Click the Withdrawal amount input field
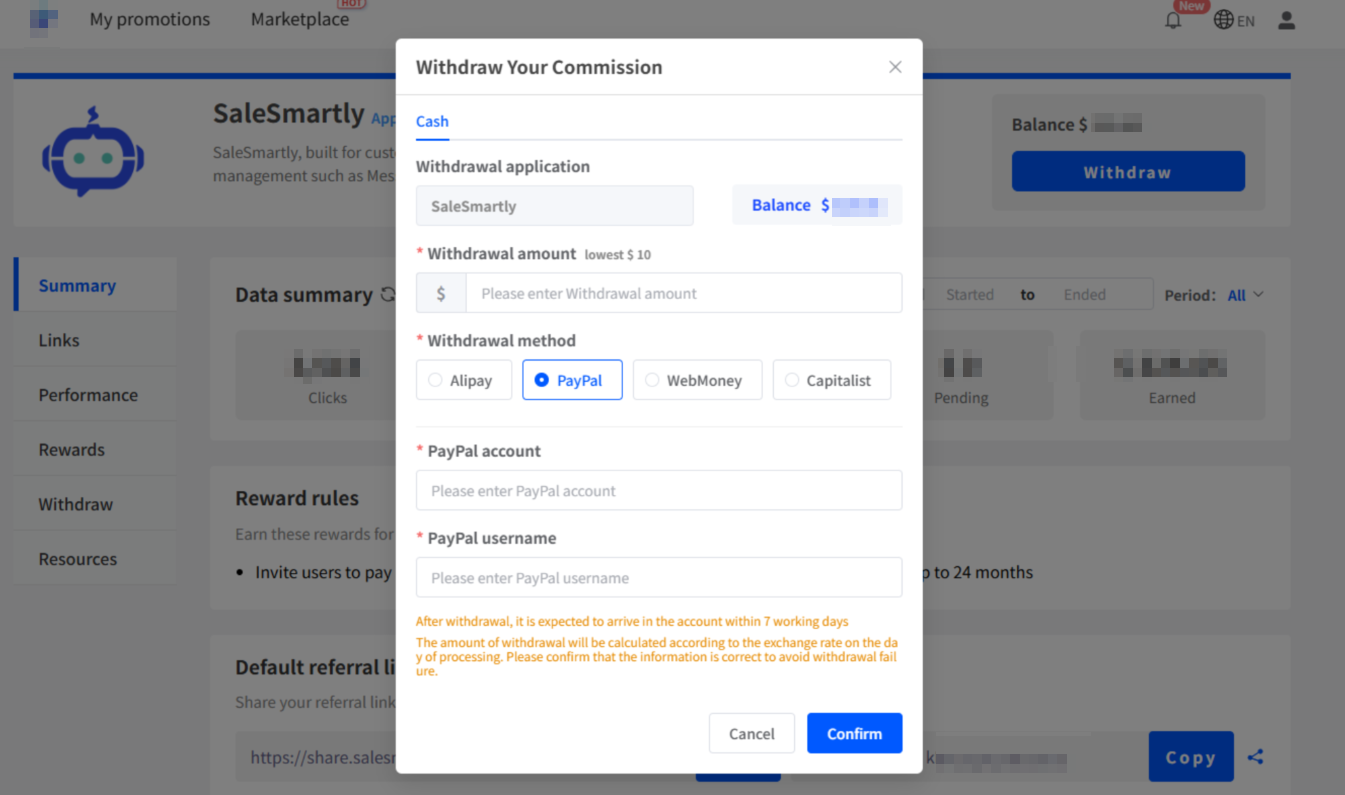 (683, 293)
